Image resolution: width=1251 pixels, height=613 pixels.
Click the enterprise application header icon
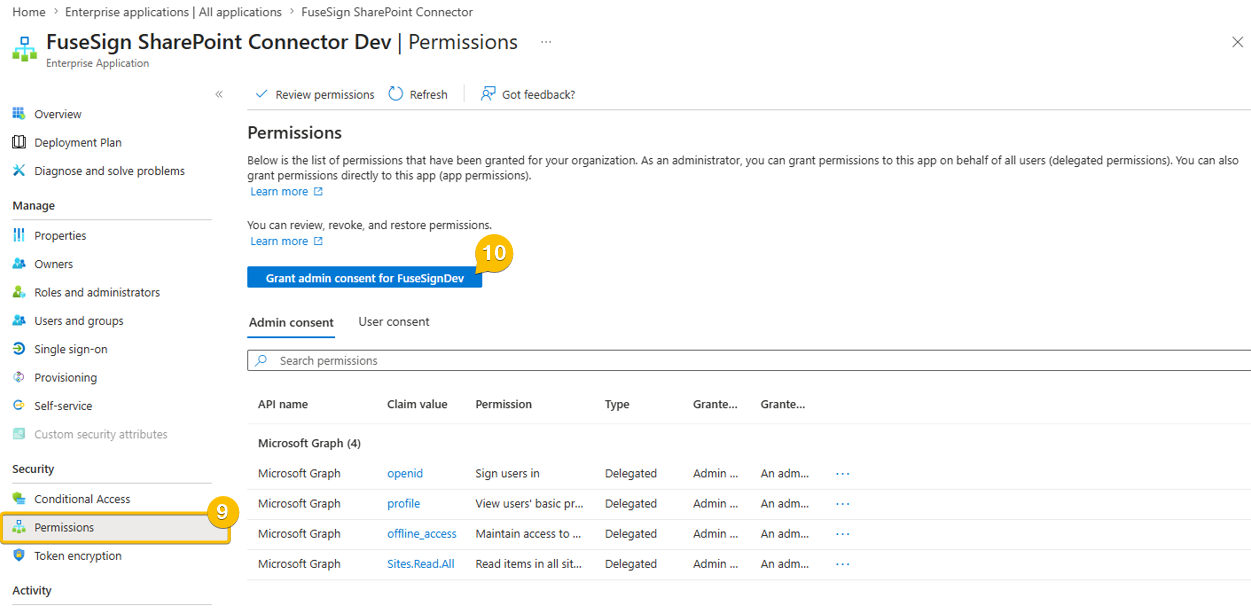[x=24, y=47]
